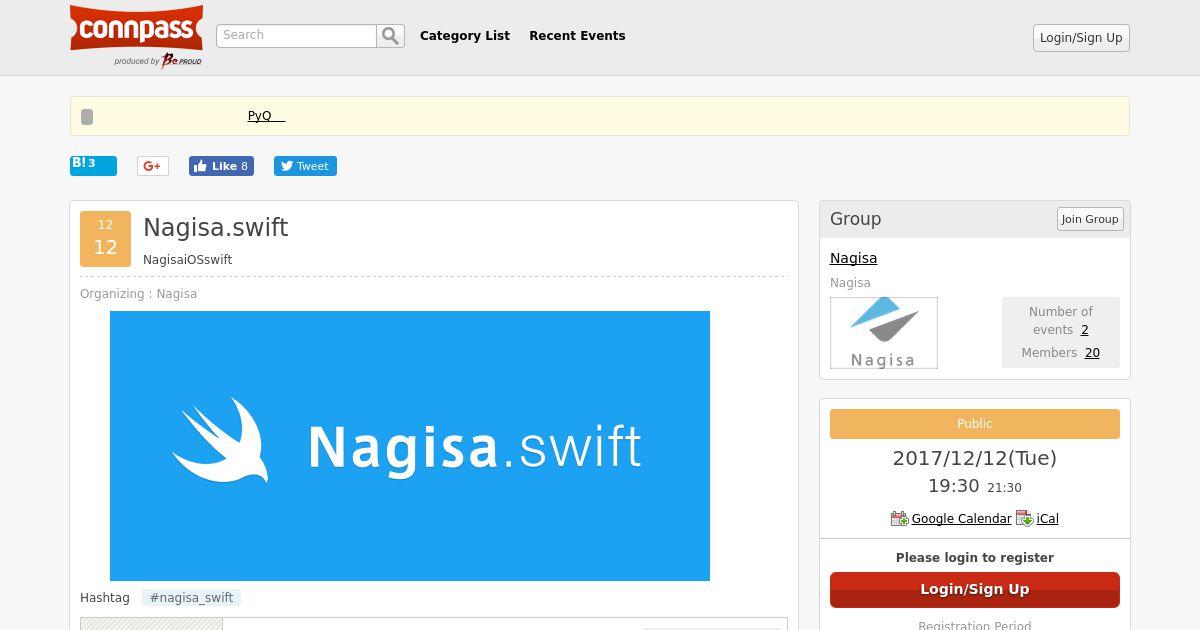This screenshot has width=1200, height=630.
Task: Open the Nagisa group link
Action: pos(853,258)
